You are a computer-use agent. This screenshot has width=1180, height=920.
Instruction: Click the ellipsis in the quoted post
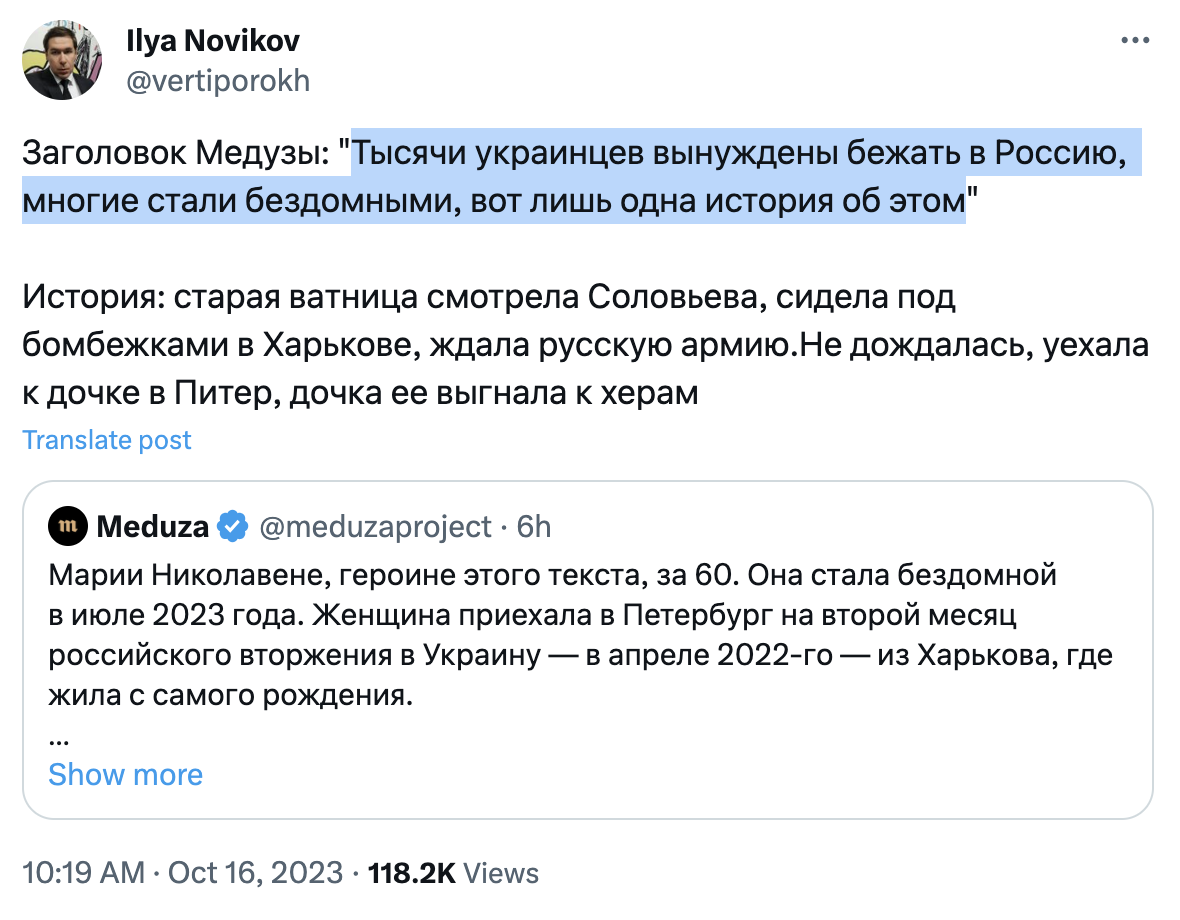click(58, 738)
